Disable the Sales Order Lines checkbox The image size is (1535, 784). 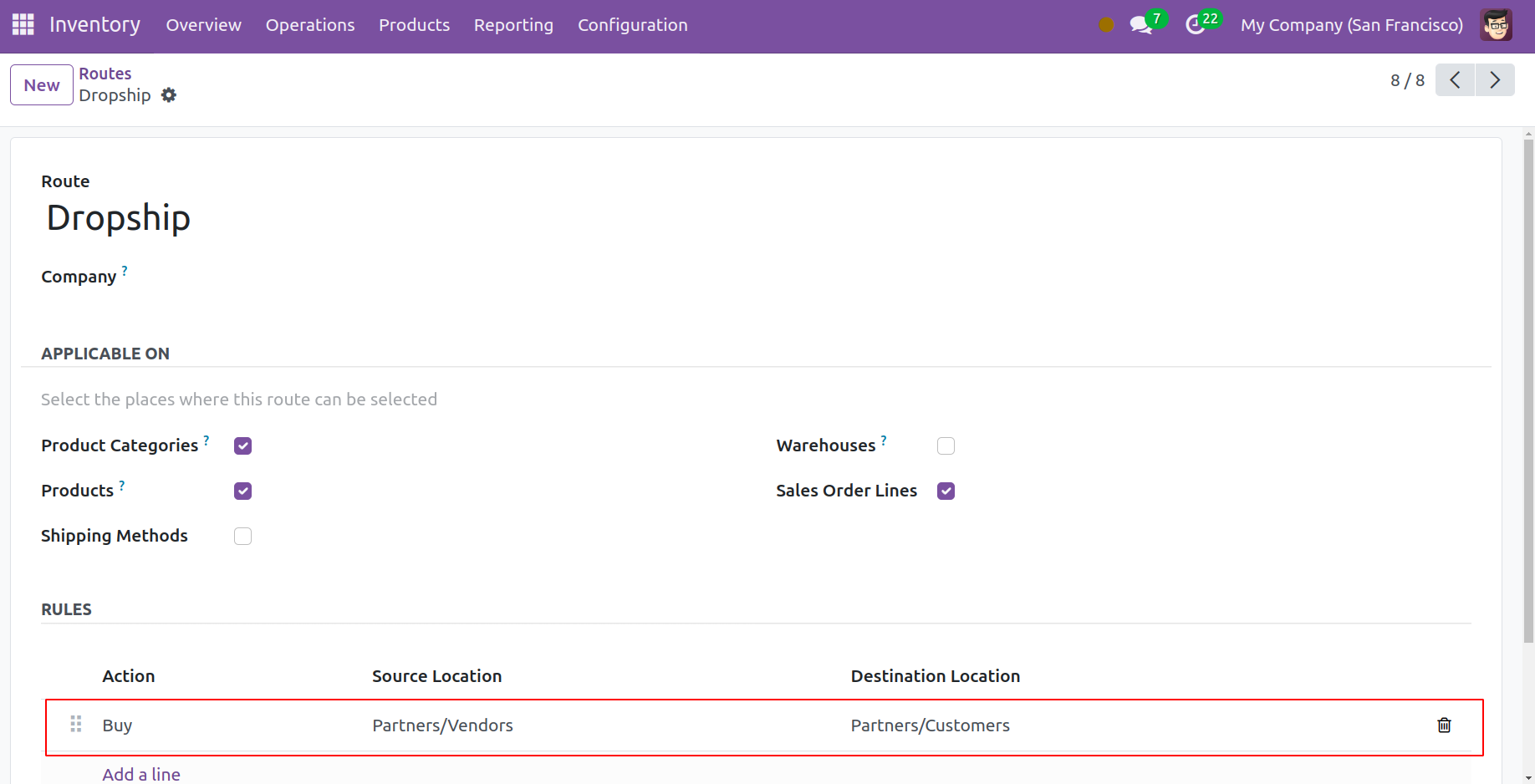[946, 491]
